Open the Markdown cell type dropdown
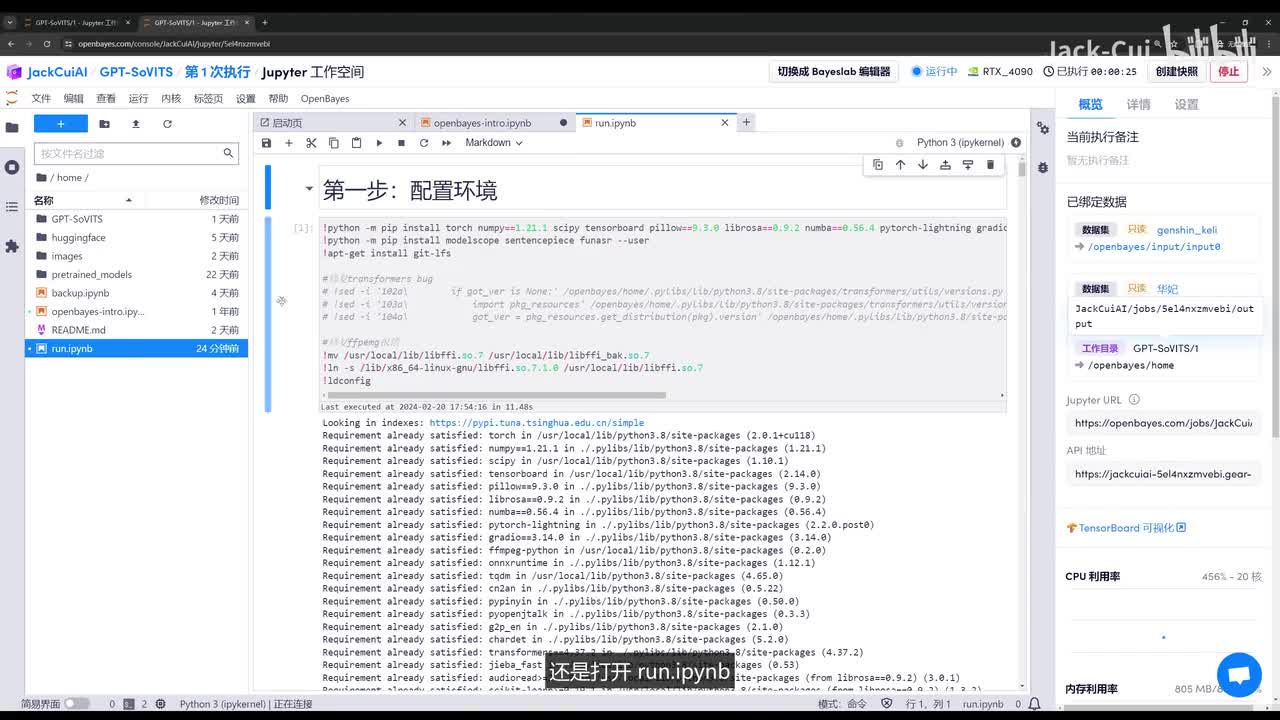The image size is (1280, 720). [x=493, y=143]
